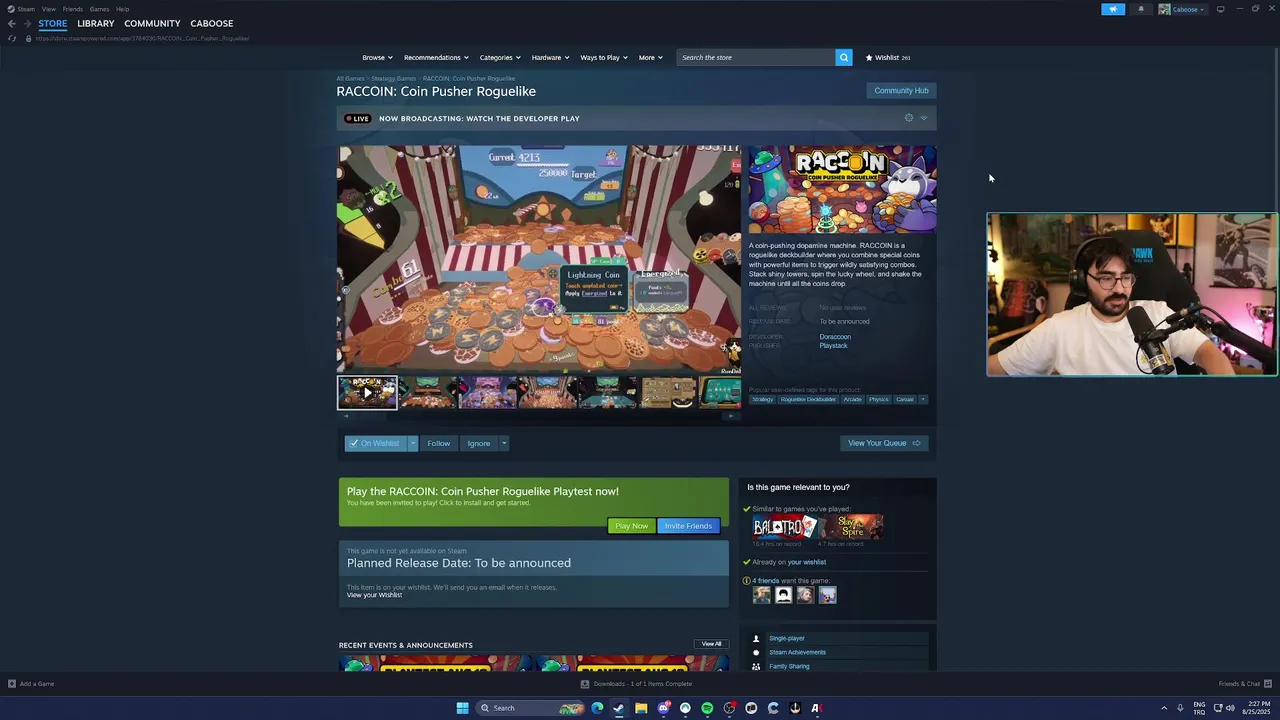Screen dimensions: 1280x720
Task: Play the trailer video thumbnail
Action: click(x=367, y=393)
